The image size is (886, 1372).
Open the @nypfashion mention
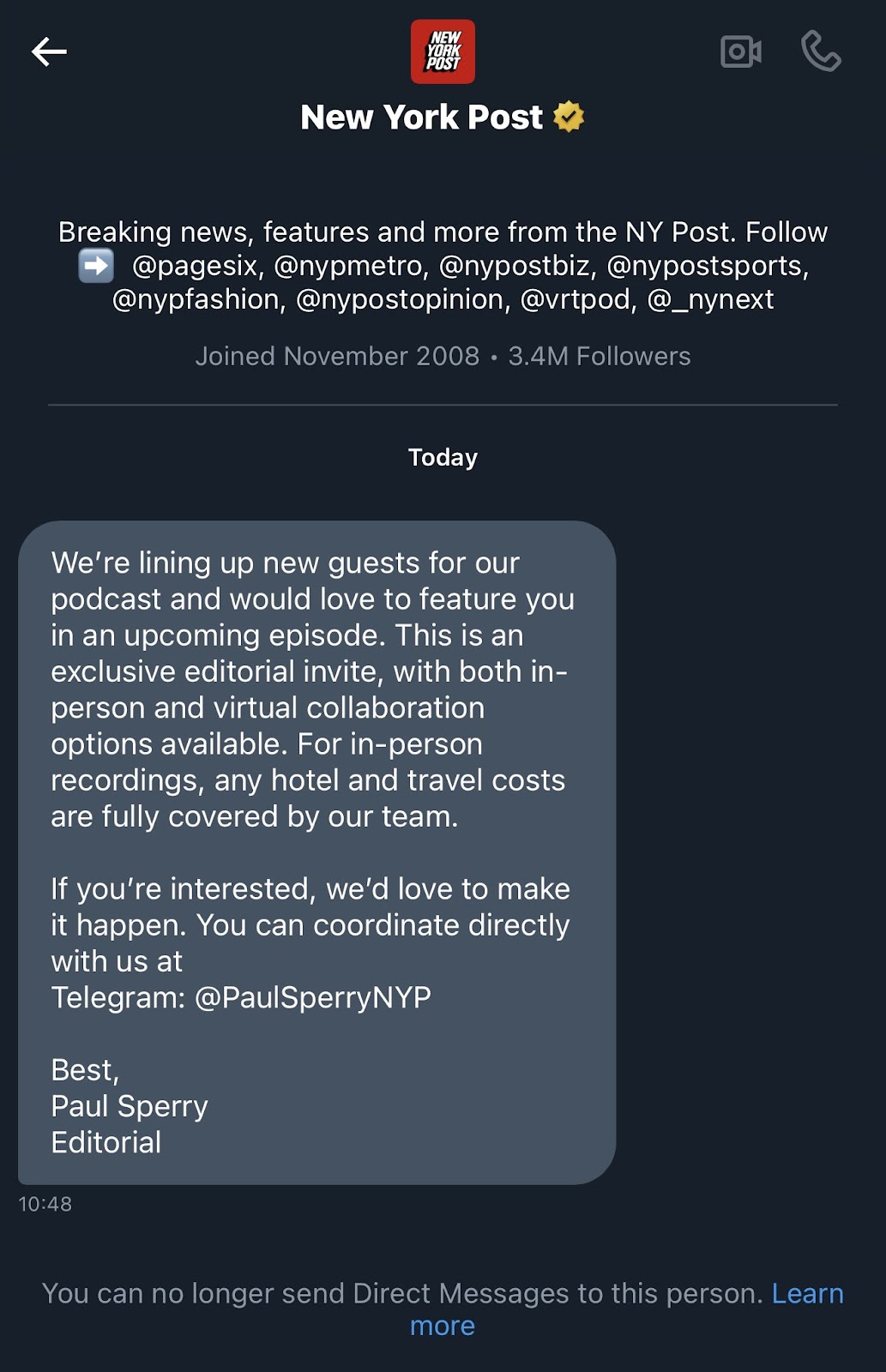[x=198, y=299]
